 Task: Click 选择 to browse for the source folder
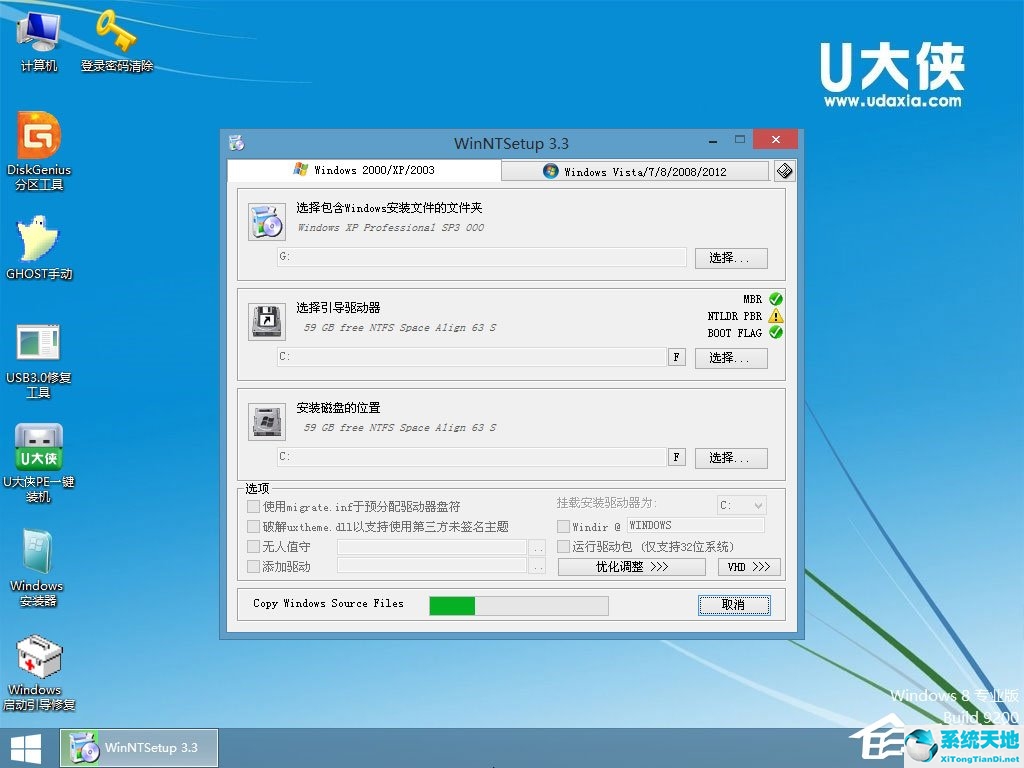pyautogui.click(x=731, y=257)
